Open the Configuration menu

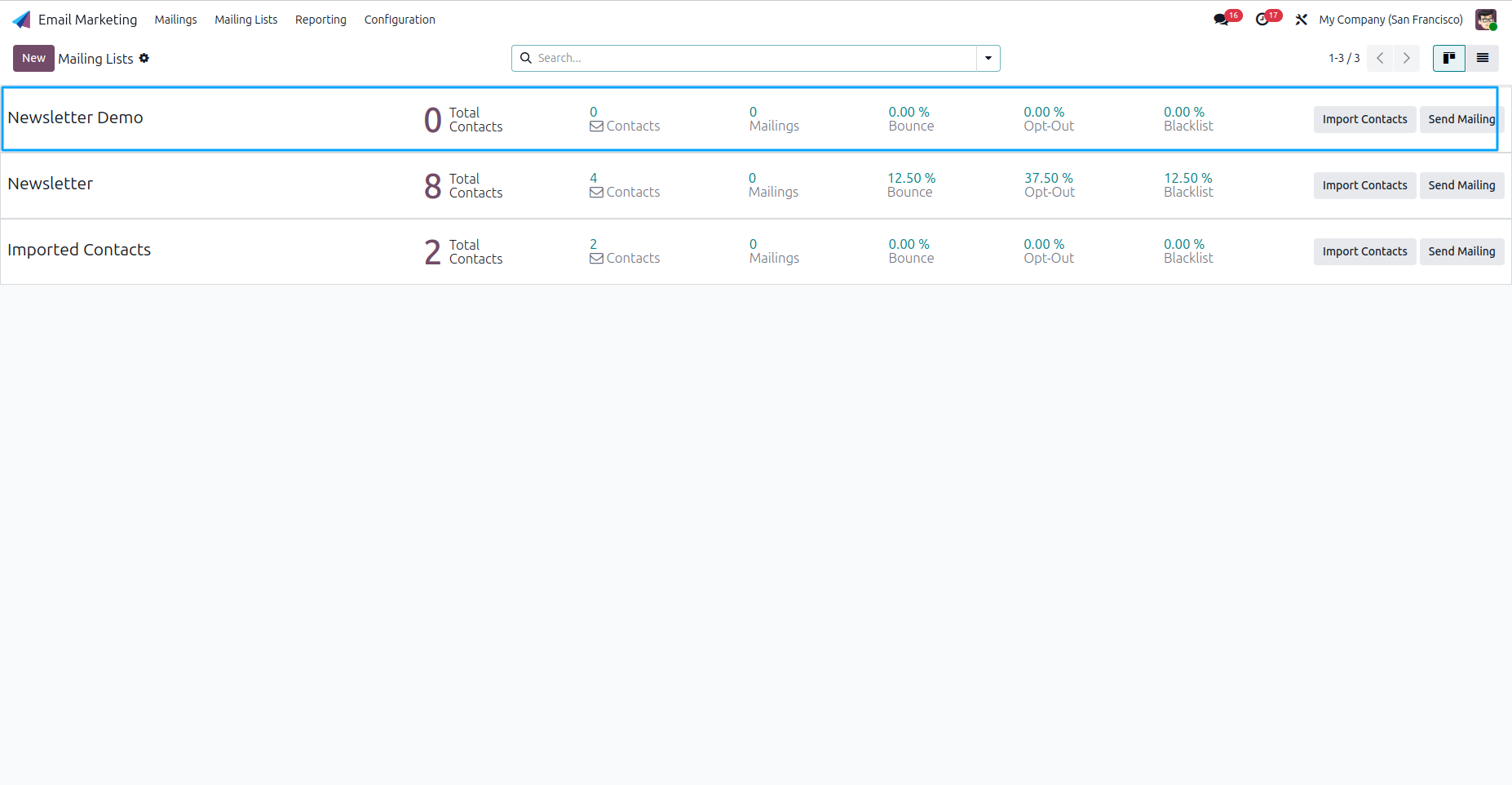click(400, 20)
